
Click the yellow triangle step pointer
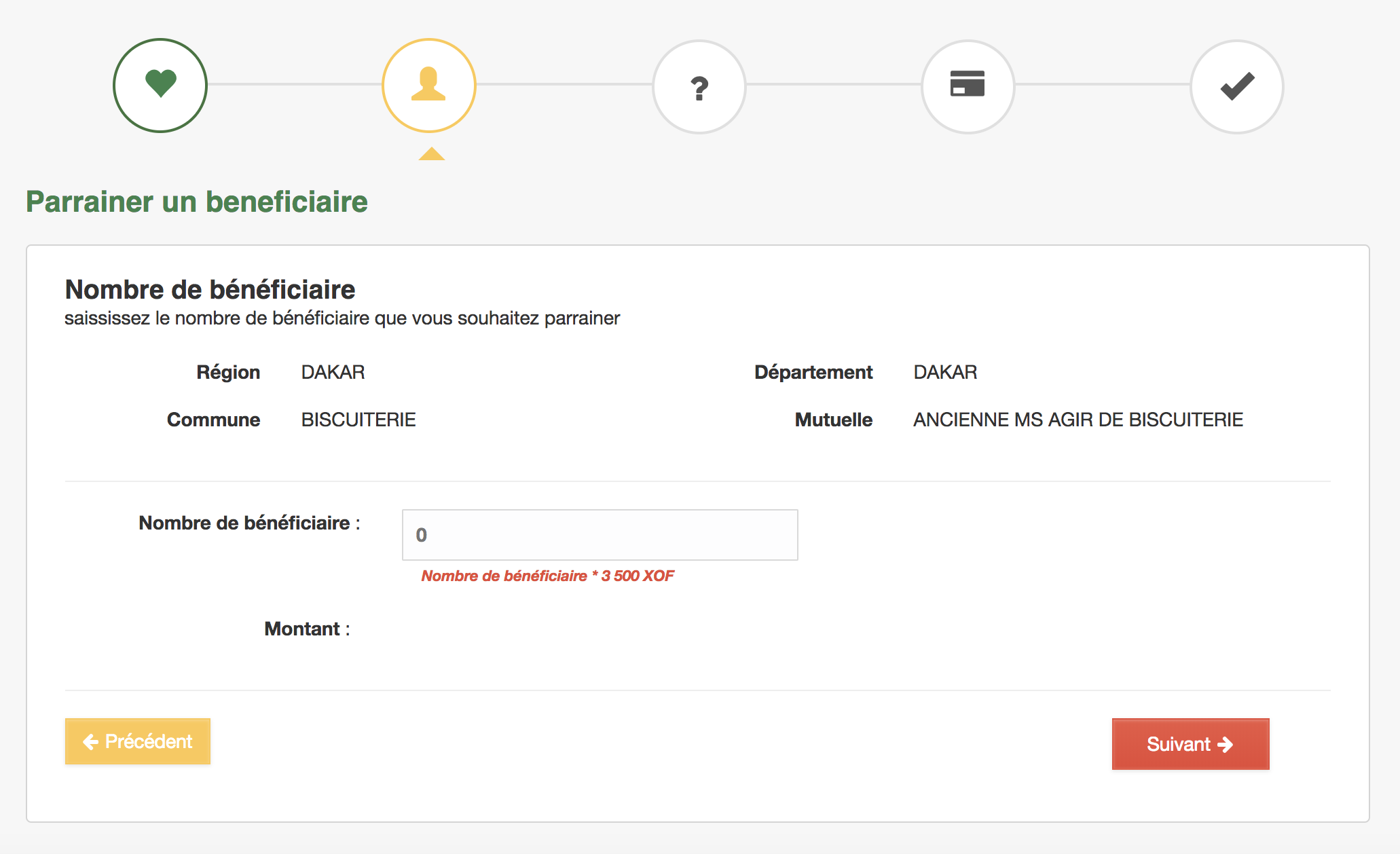click(x=431, y=154)
